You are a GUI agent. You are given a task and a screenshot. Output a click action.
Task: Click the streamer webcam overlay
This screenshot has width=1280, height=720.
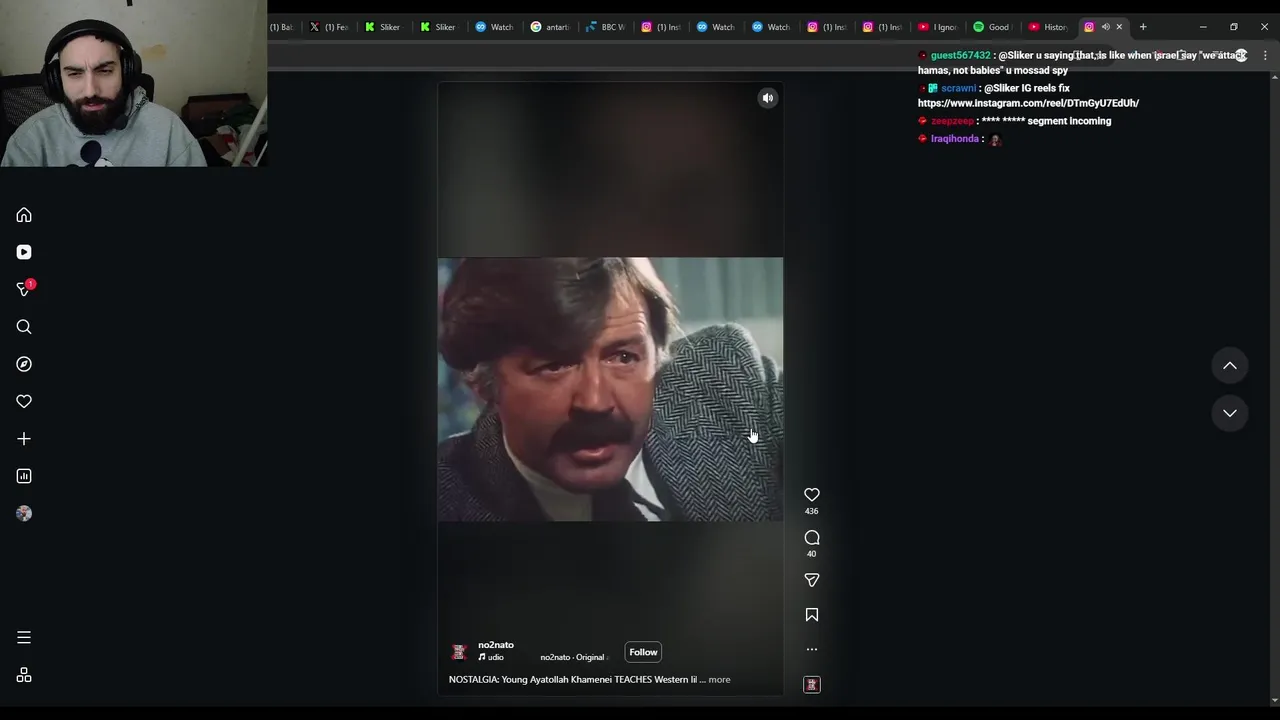(133, 83)
